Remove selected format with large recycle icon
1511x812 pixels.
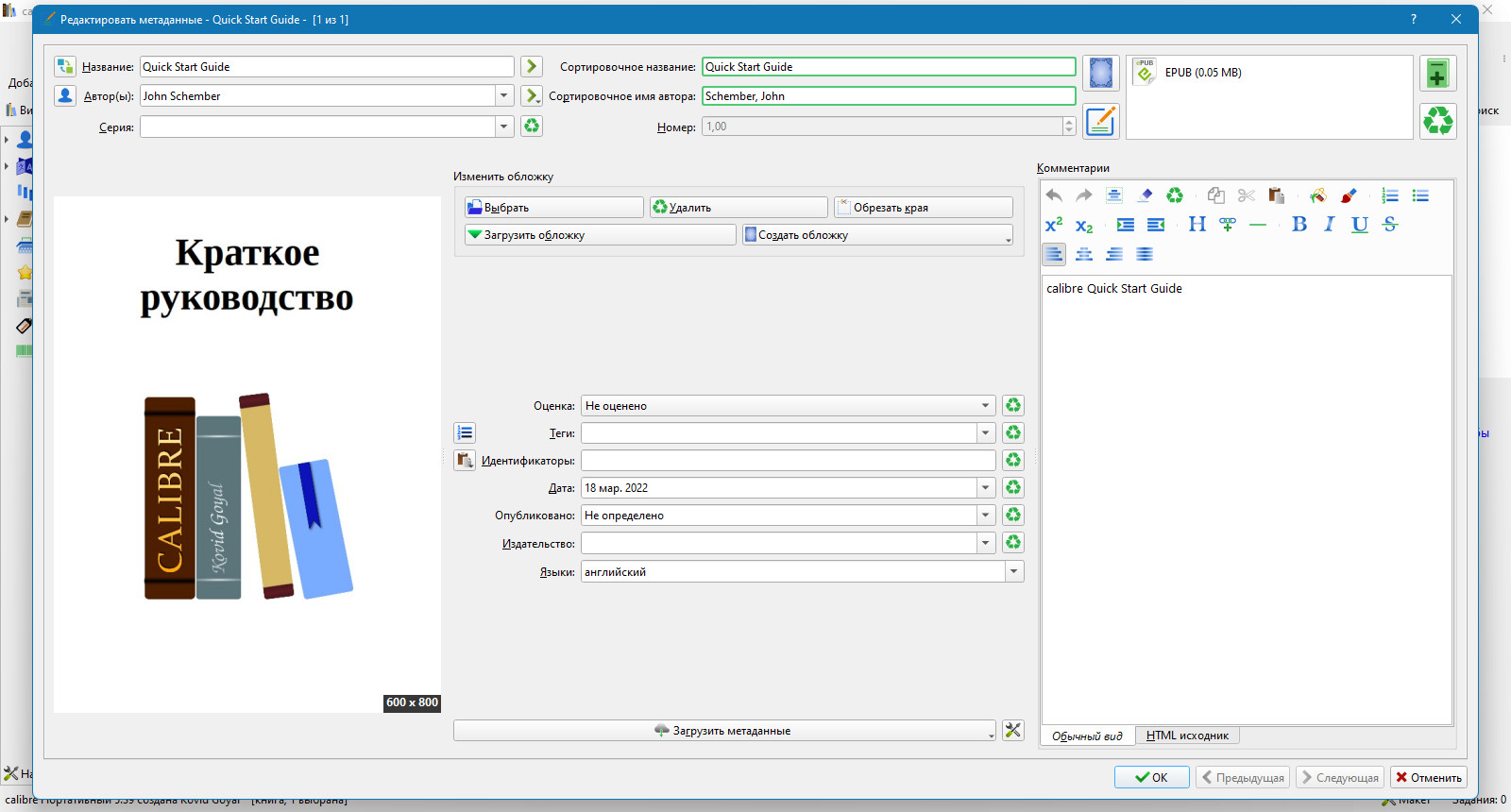point(1437,121)
